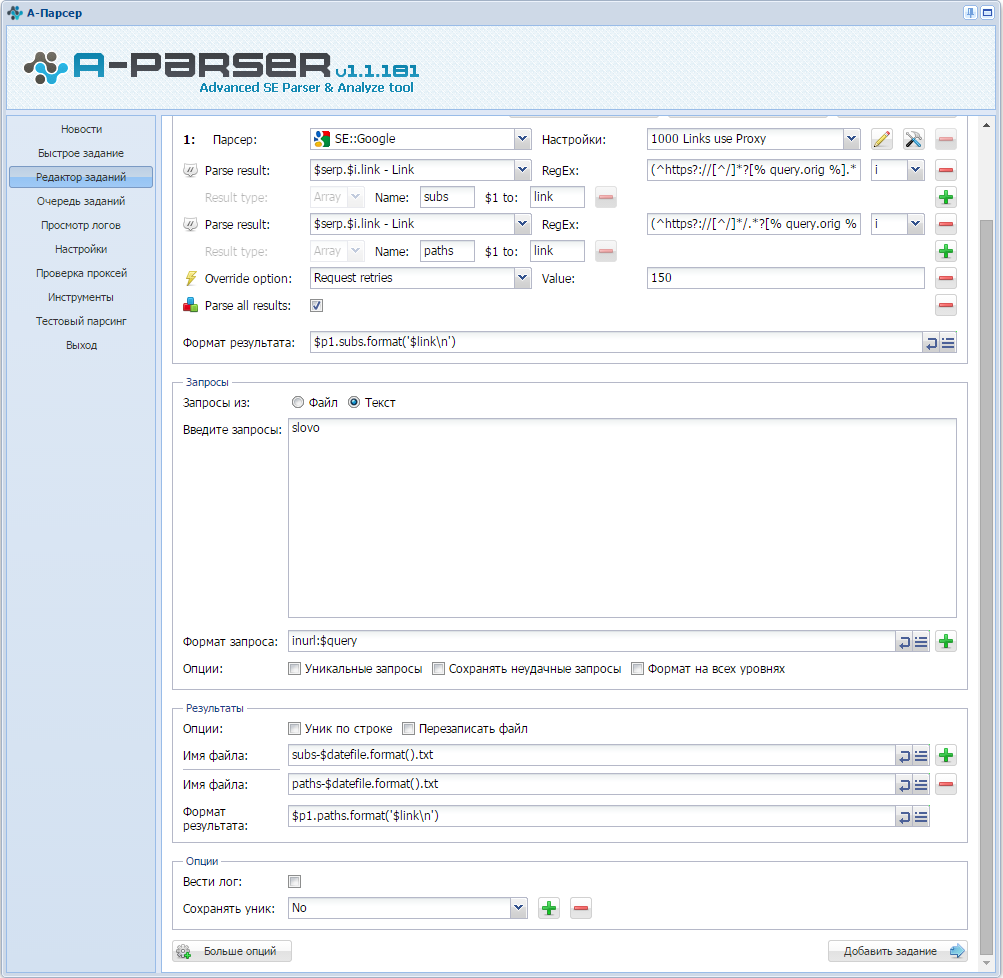The image size is (1003, 978).
Task: Remove the first RegEx row with minus
Action: [945, 171]
